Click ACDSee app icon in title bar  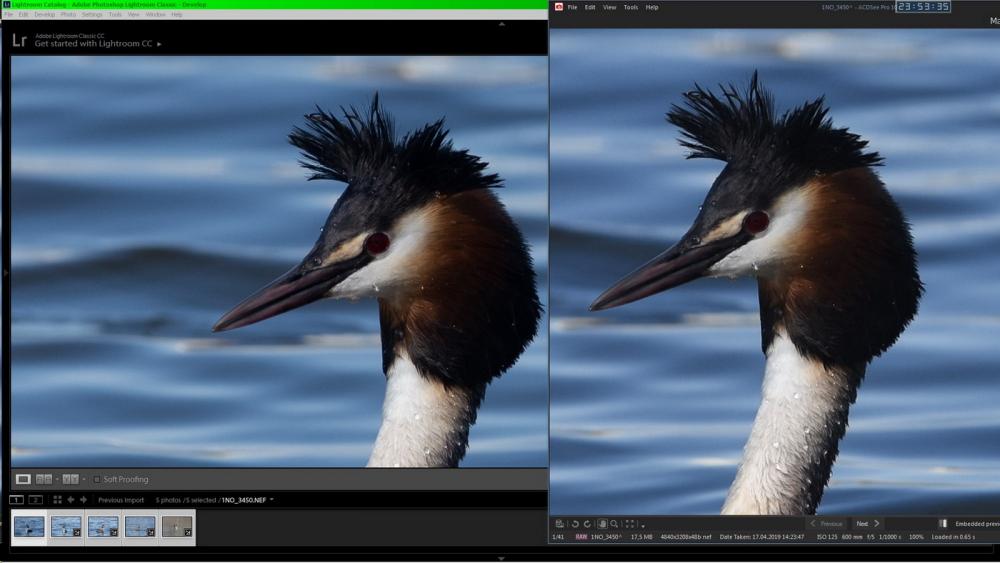(559, 7)
